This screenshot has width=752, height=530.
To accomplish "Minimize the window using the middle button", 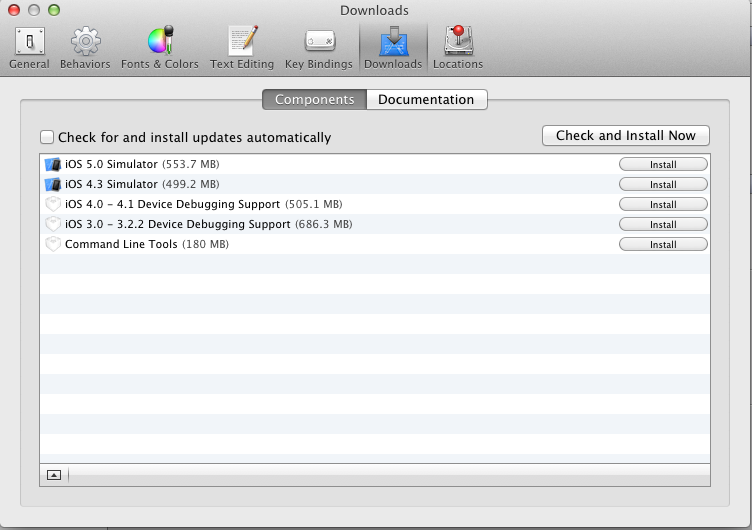I will pyautogui.click(x=34, y=10).
